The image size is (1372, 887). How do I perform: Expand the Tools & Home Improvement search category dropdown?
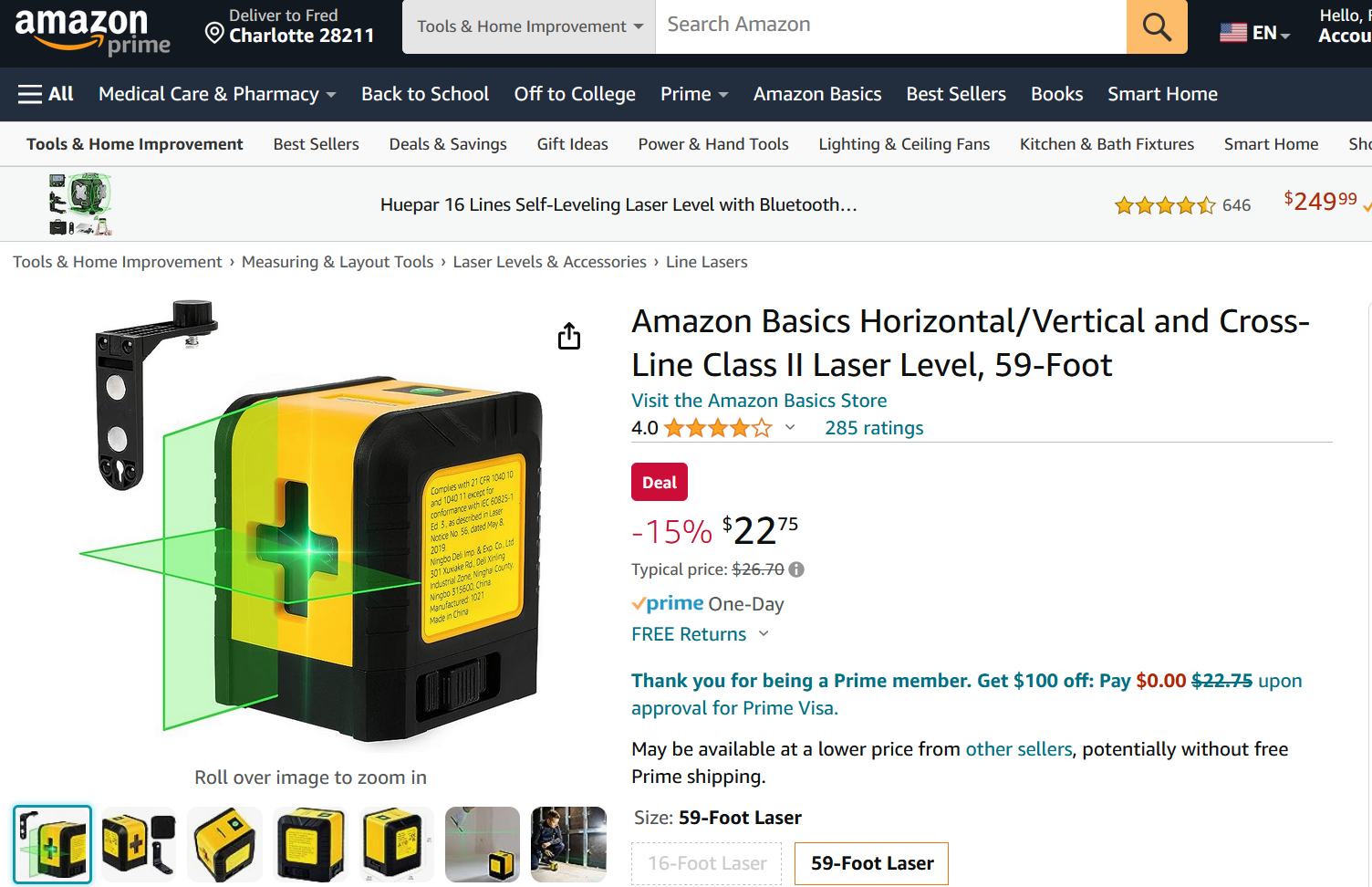[x=529, y=26]
